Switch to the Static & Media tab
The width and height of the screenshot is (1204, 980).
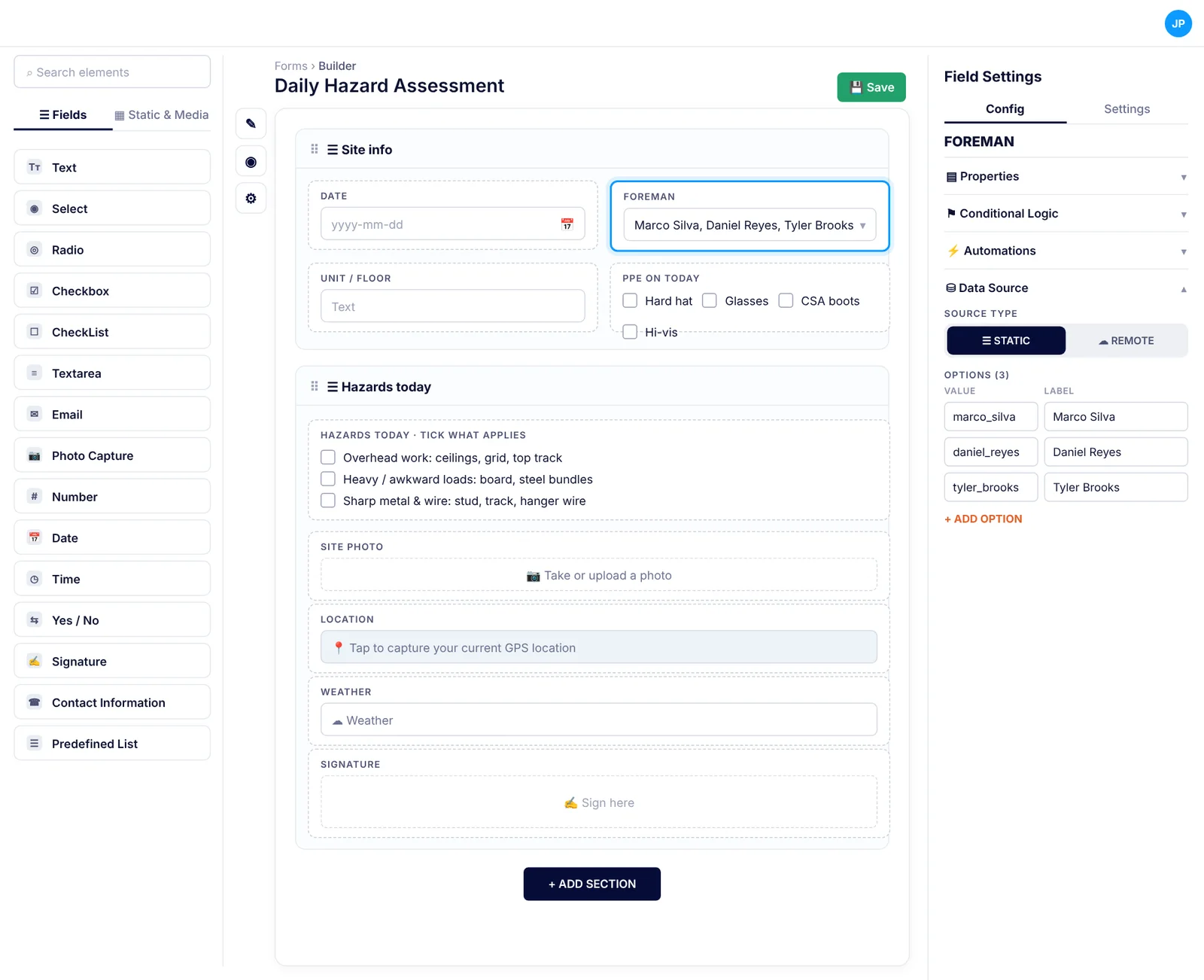(162, 114)
